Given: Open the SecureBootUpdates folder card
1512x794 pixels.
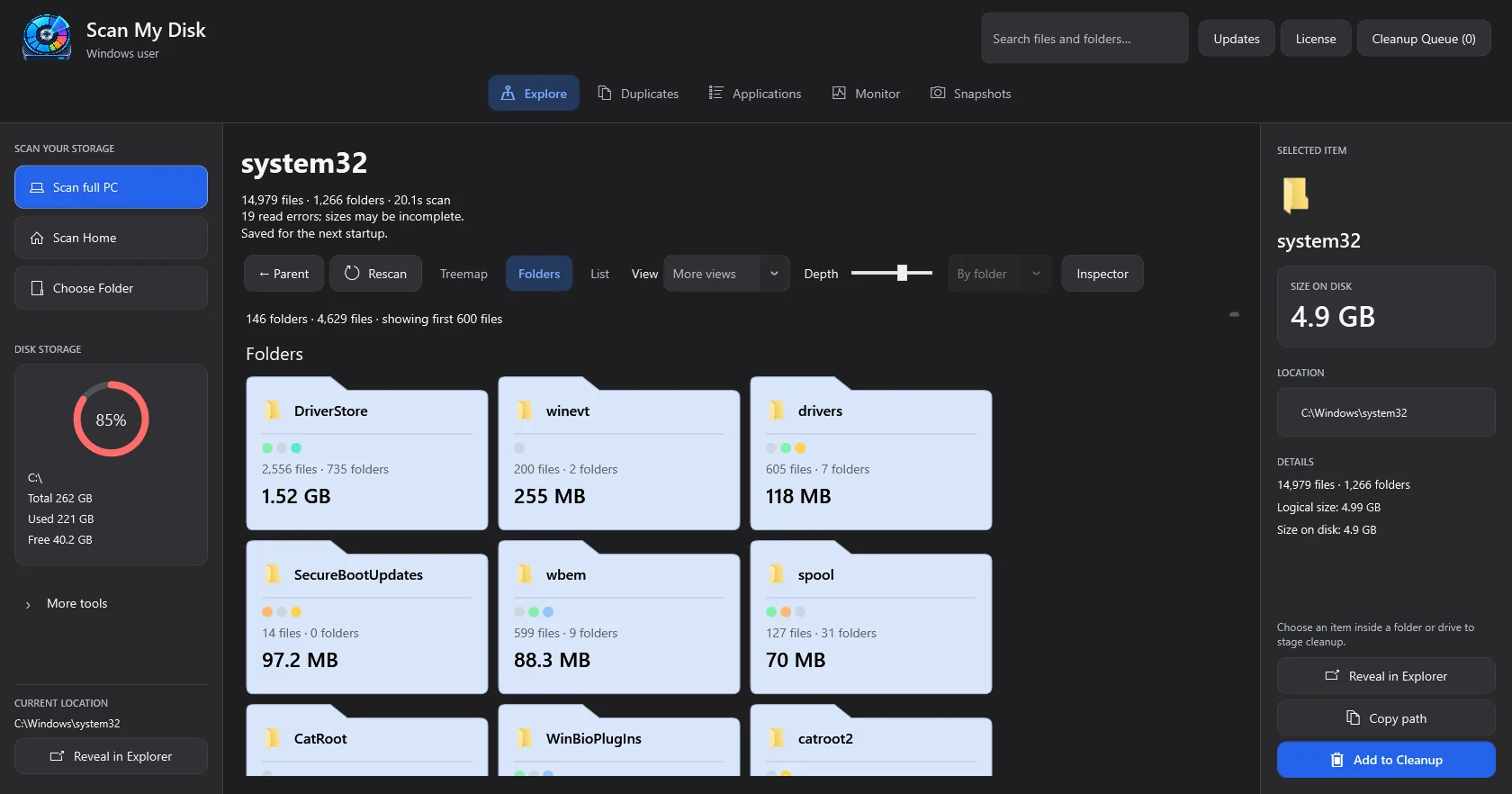Looking at the screenshot, I should [367, 618].
